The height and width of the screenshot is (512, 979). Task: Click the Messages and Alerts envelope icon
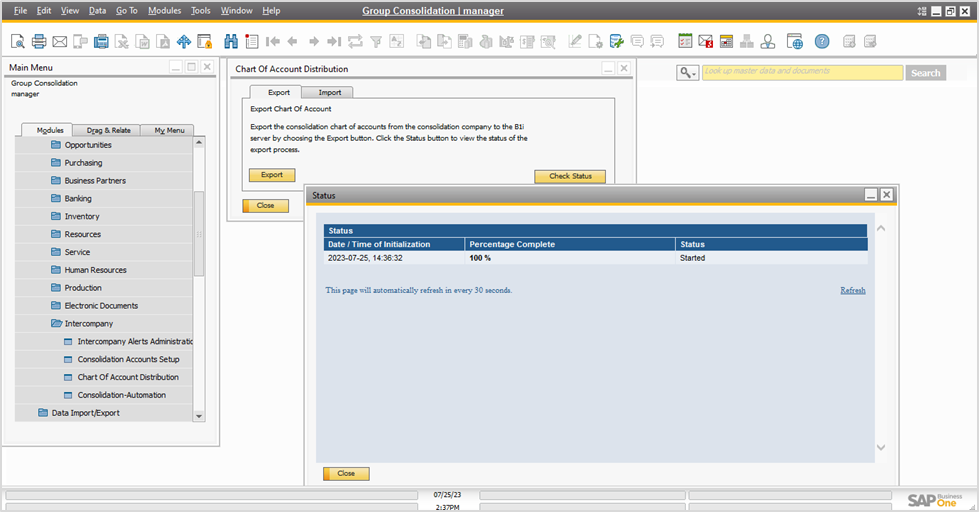tap(706, 42)
